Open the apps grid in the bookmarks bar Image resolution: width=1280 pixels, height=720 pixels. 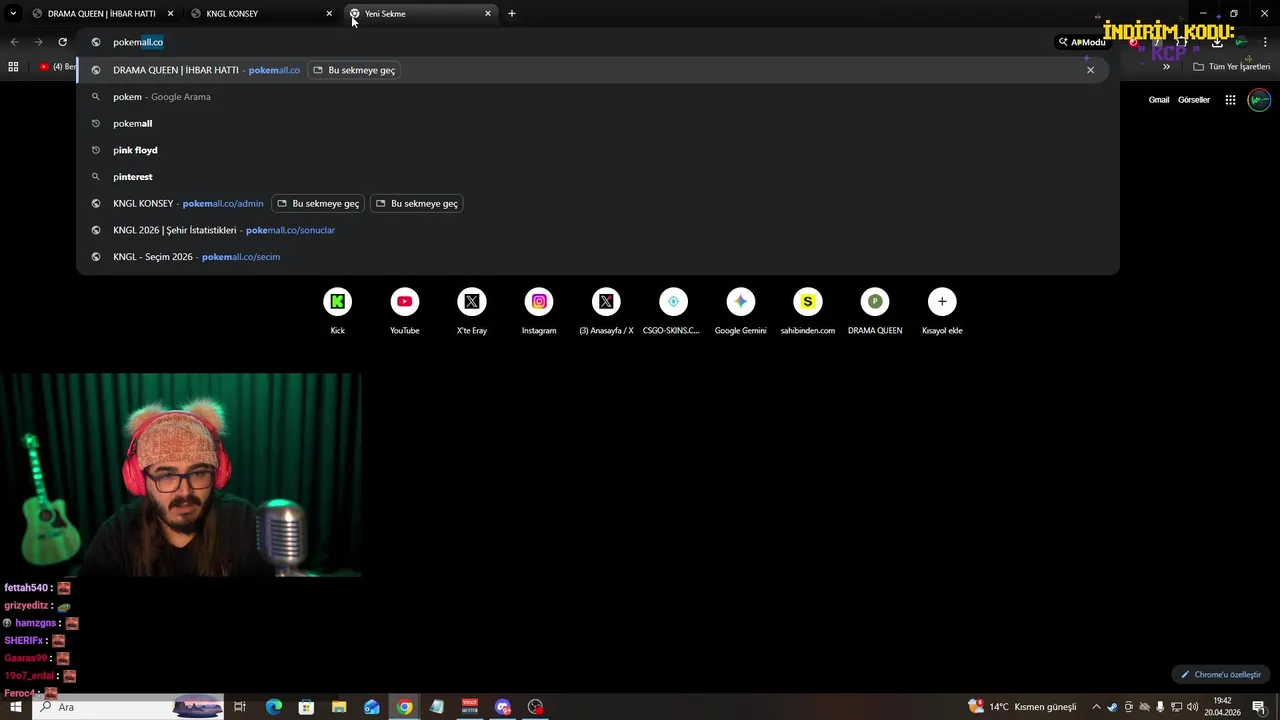[13, 66]
